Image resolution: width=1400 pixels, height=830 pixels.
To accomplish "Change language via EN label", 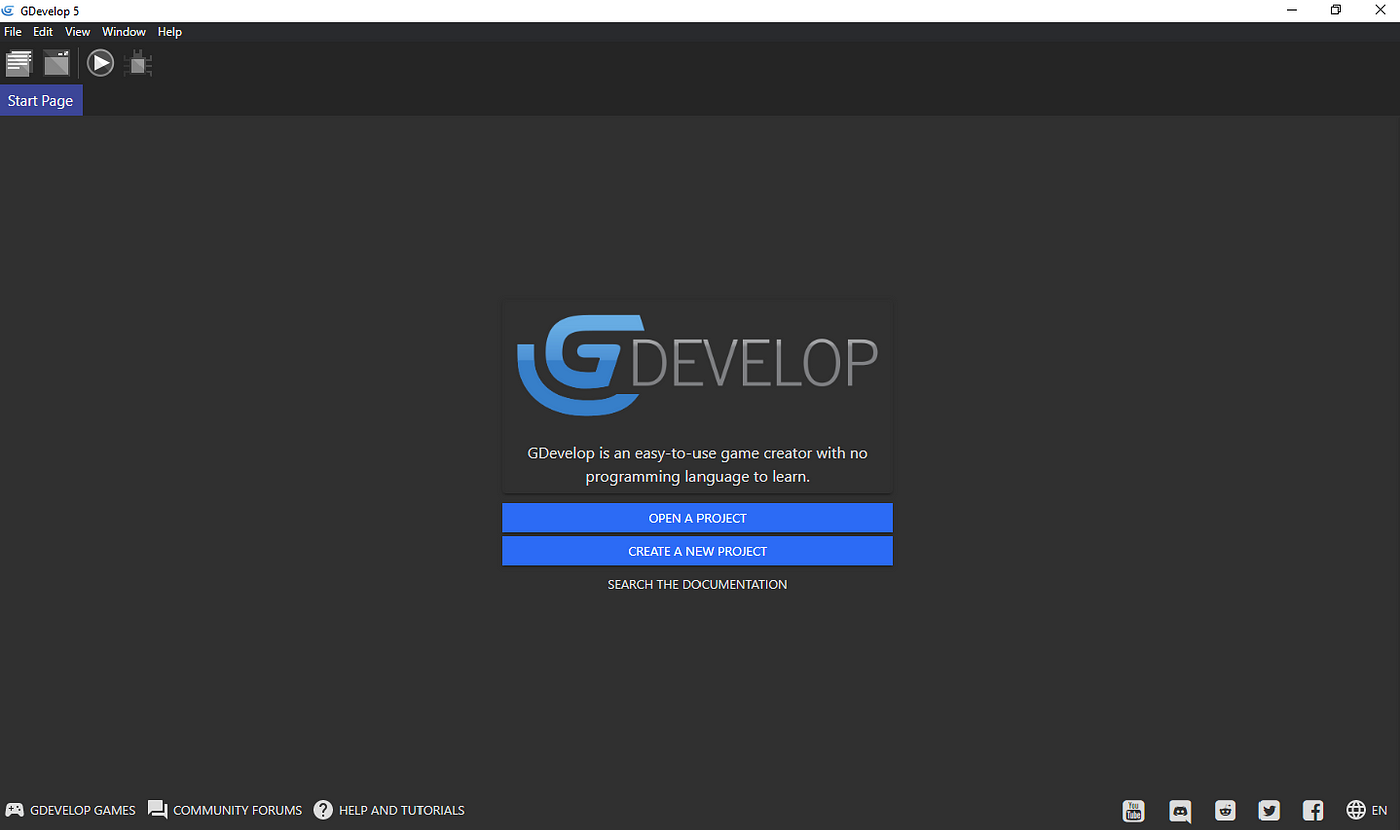I will 1379,810.
